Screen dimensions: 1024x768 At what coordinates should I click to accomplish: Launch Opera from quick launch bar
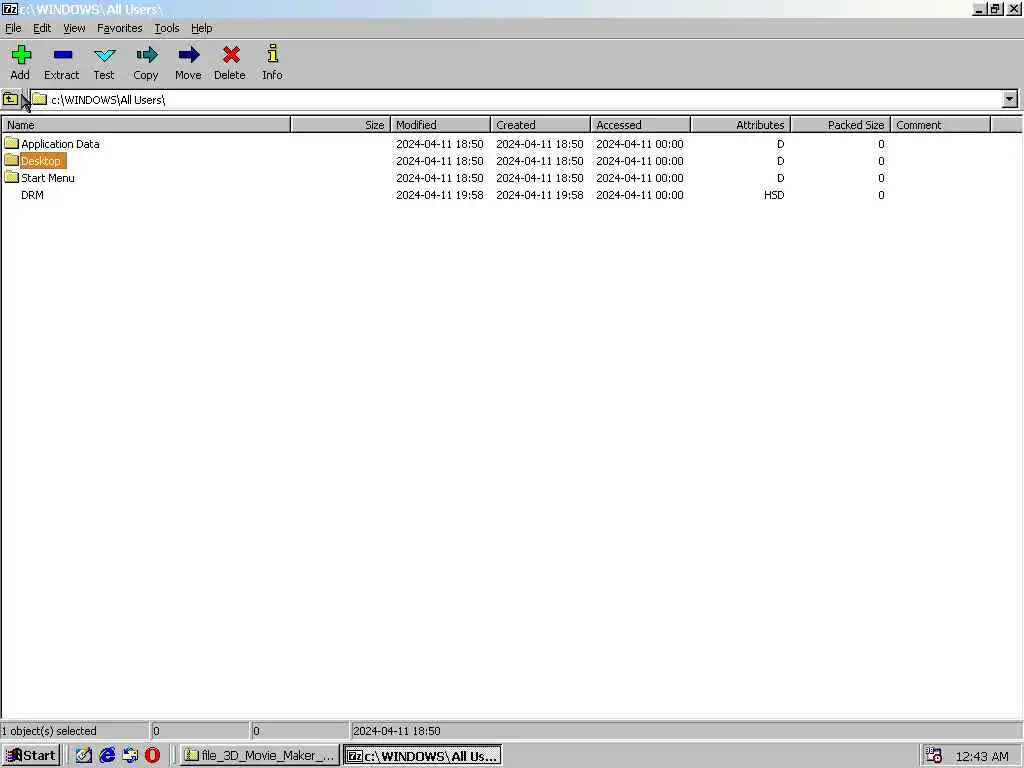tap(152, 756)
